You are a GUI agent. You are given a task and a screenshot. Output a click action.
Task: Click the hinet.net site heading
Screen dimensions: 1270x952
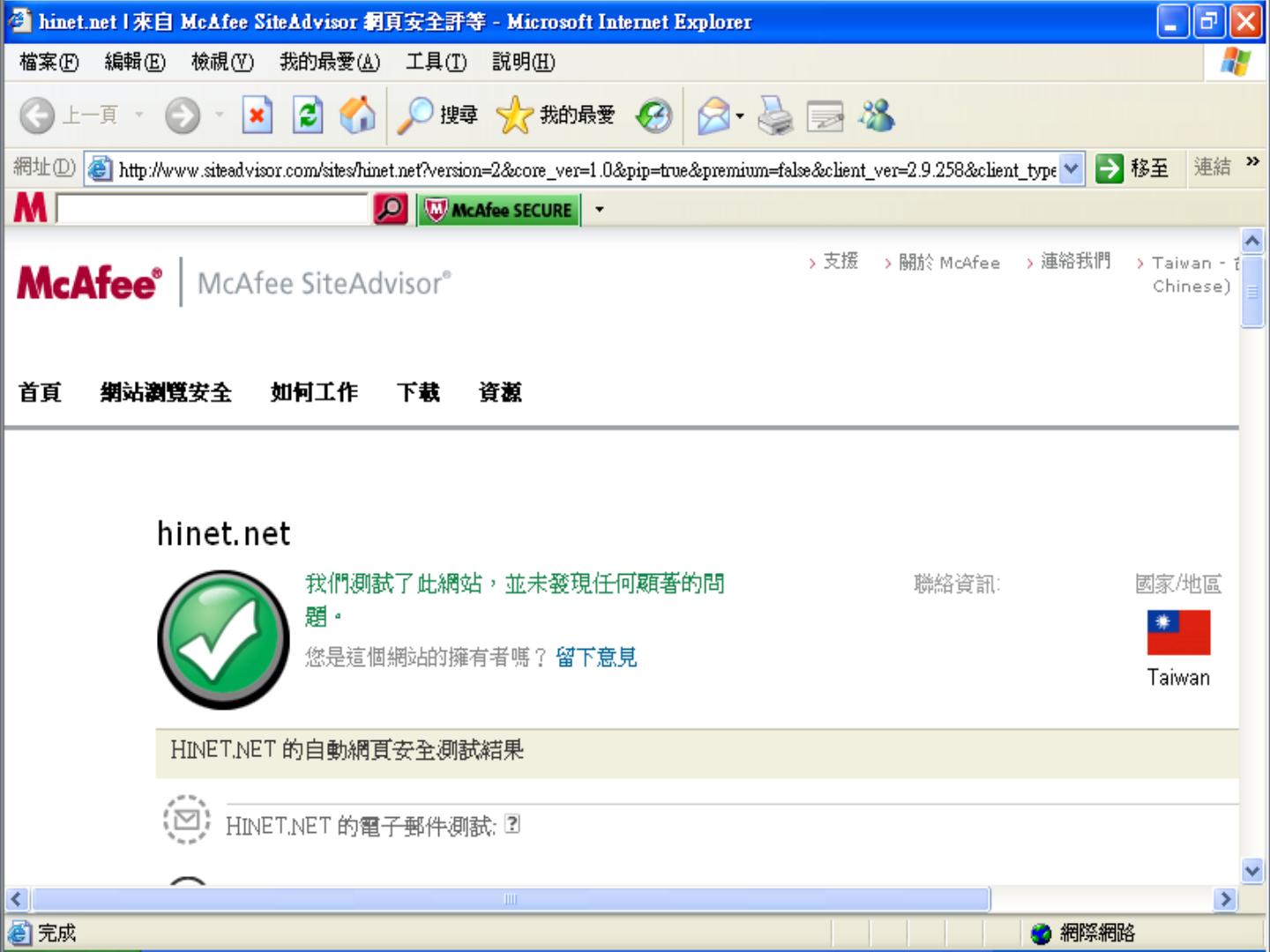[224, 533]
